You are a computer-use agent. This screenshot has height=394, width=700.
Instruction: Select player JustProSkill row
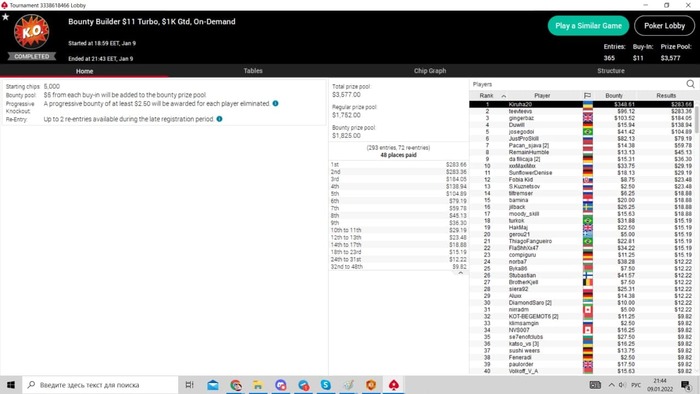point(582,138)
